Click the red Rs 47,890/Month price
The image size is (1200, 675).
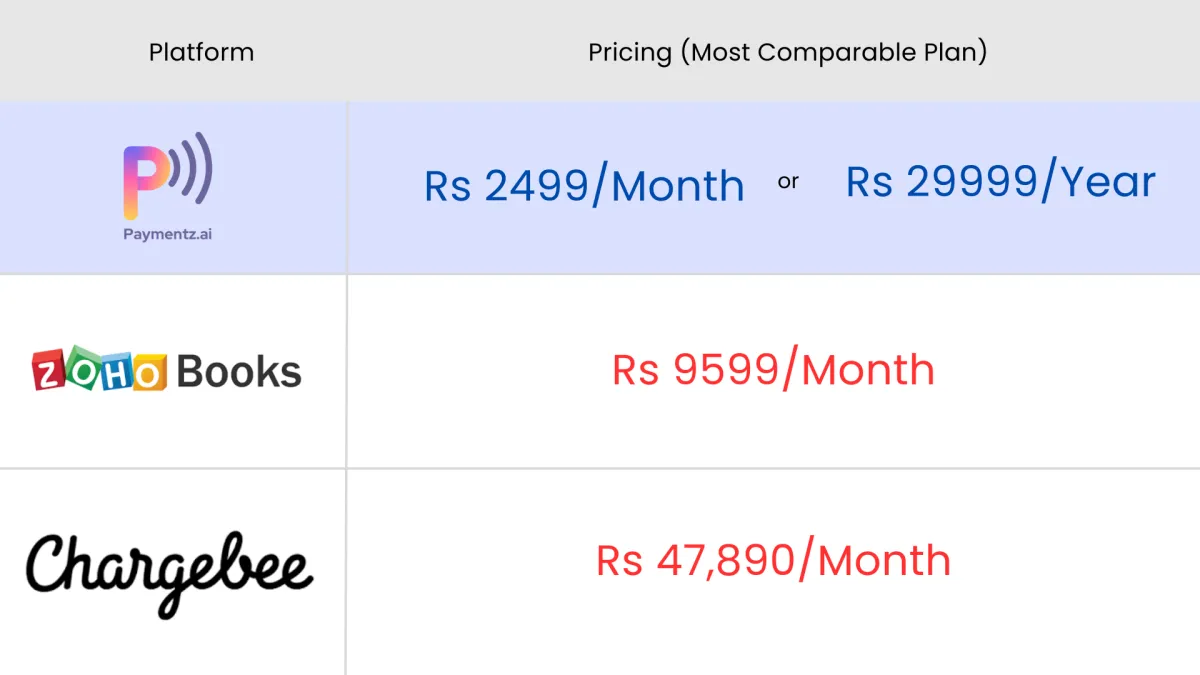(x=773, y=560)
